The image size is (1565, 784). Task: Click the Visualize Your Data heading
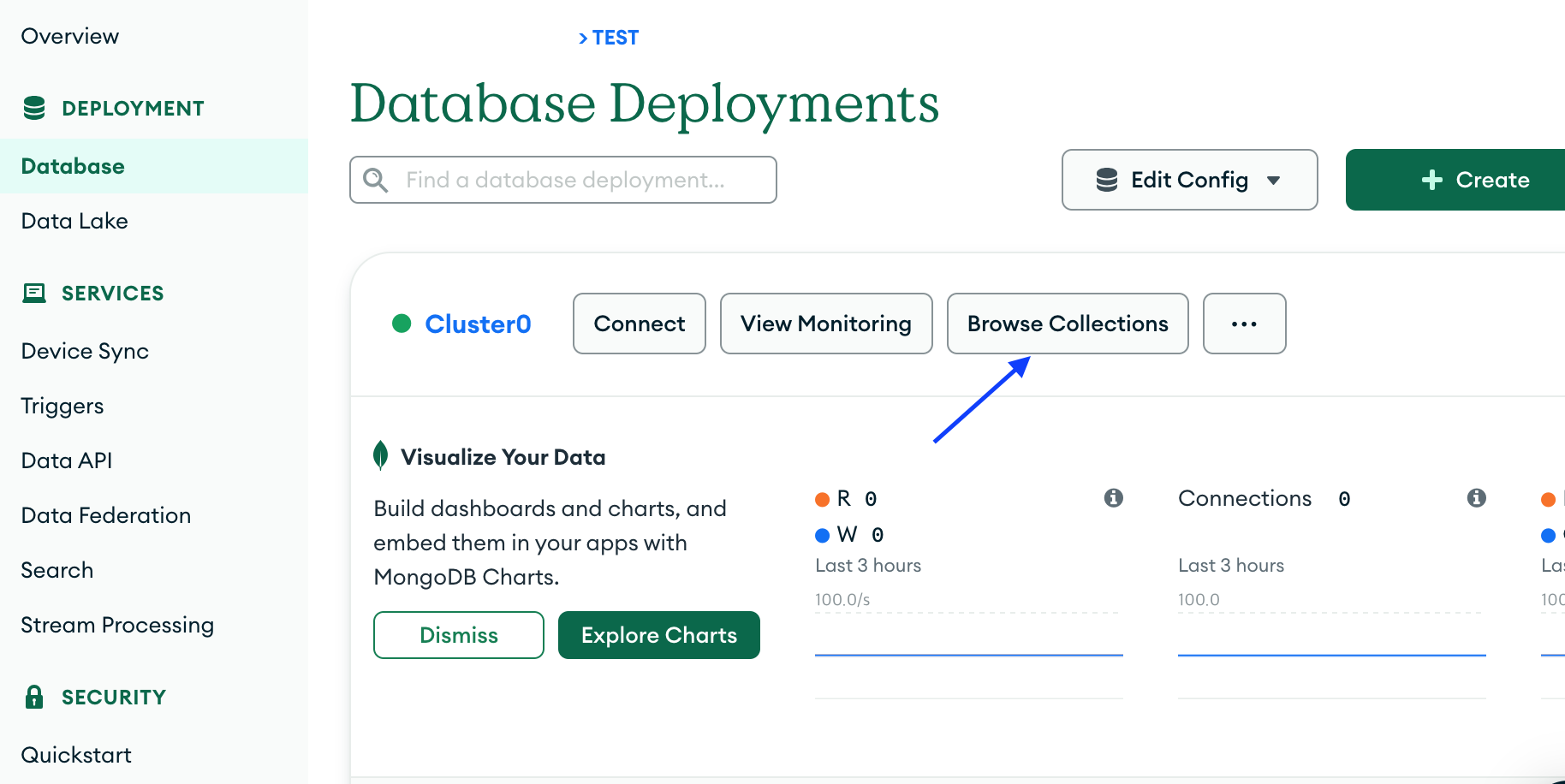(503, 457)
